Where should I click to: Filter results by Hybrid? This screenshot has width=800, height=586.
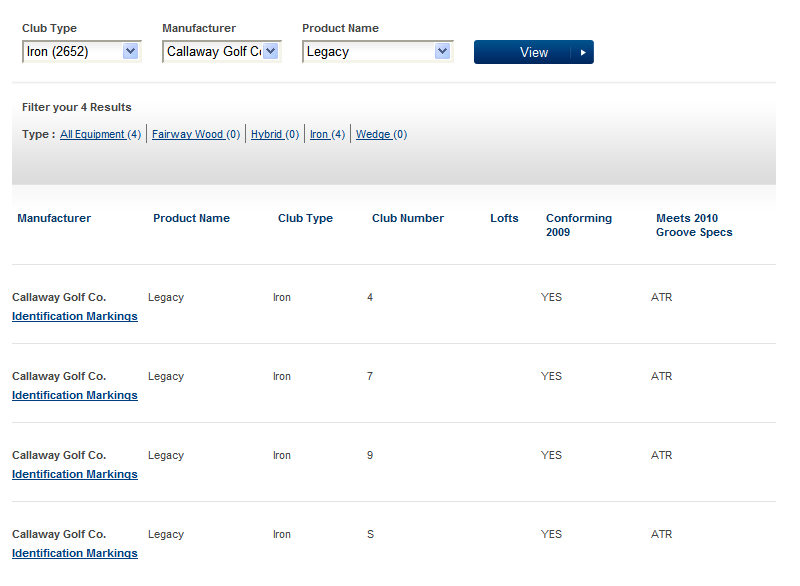tap(275, 134)
